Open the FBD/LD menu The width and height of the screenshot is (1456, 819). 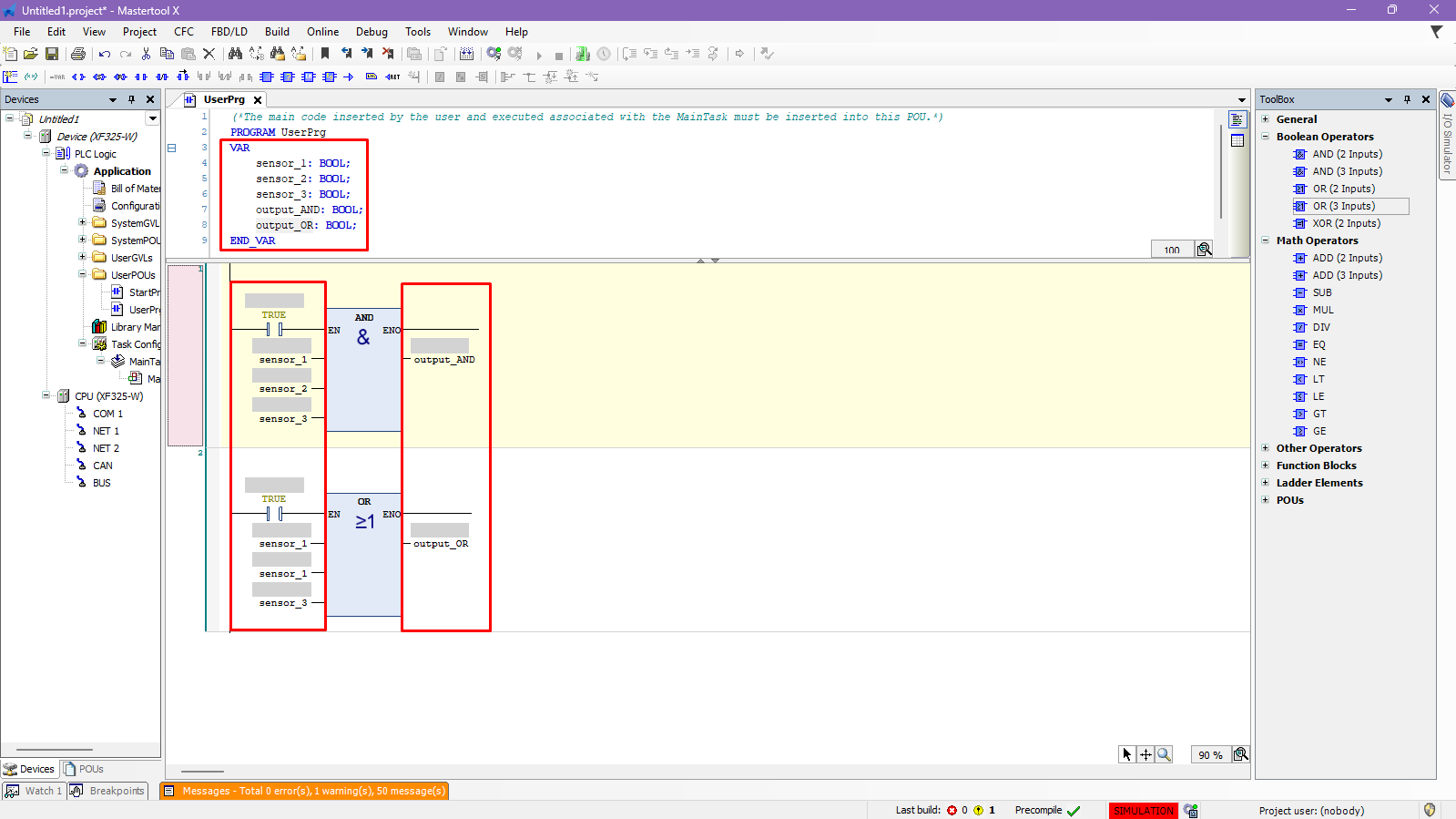[x=229, y=32]
